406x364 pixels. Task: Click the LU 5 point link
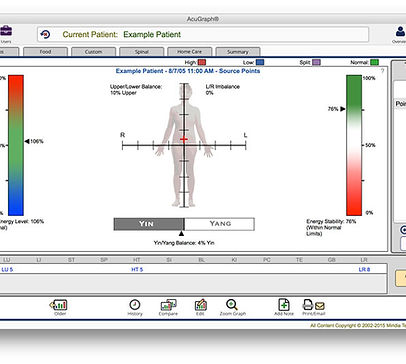pyautogui.click(x=7, y=269)
